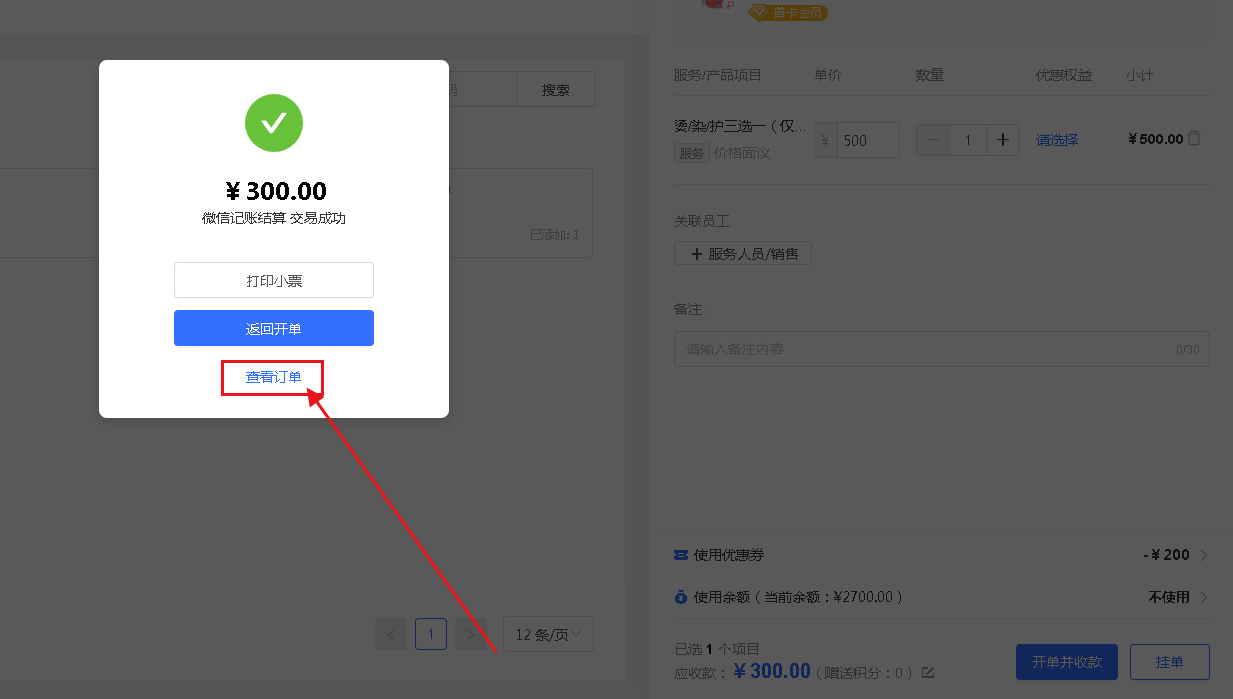The image size is (1233, 699).
Task: Expand the 使用优惠券 coupon row chevron
Action: pos(1203,555)
